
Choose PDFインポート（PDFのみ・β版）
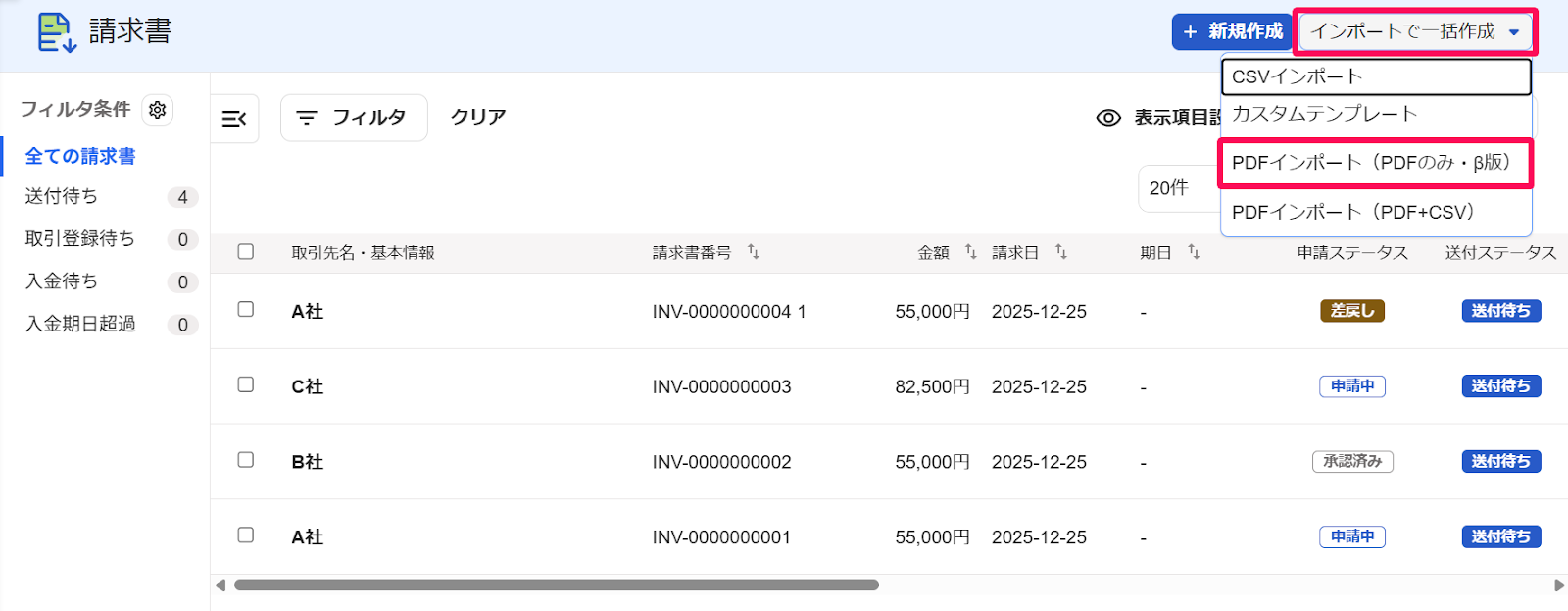click(x=1376, y=163)
